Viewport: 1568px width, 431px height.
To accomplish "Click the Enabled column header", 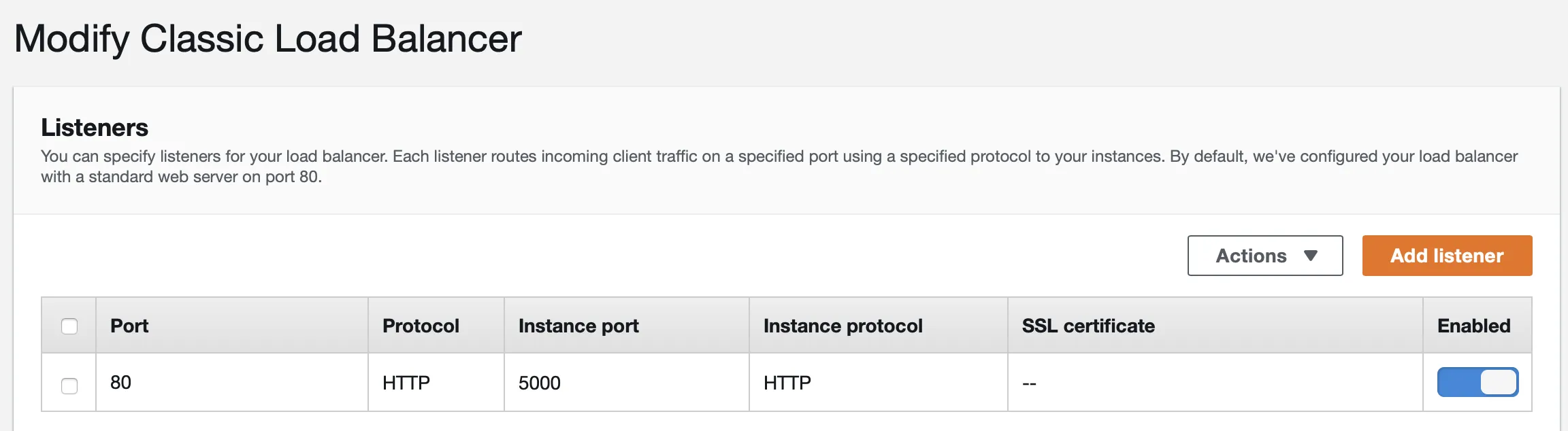I will coord(1473,326).
